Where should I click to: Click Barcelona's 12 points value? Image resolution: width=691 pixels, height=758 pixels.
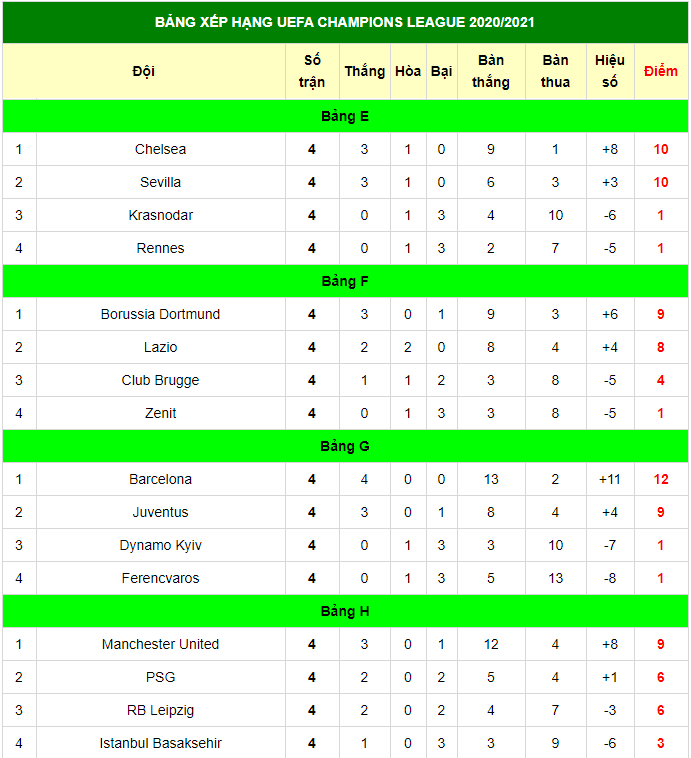[x=661, y=479]
